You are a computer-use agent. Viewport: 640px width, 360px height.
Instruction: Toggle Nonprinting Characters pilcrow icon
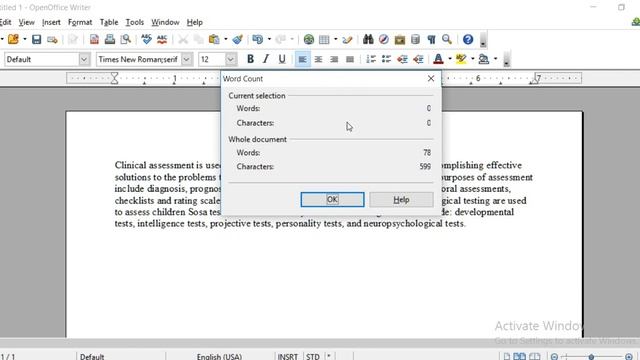point(431,39)
